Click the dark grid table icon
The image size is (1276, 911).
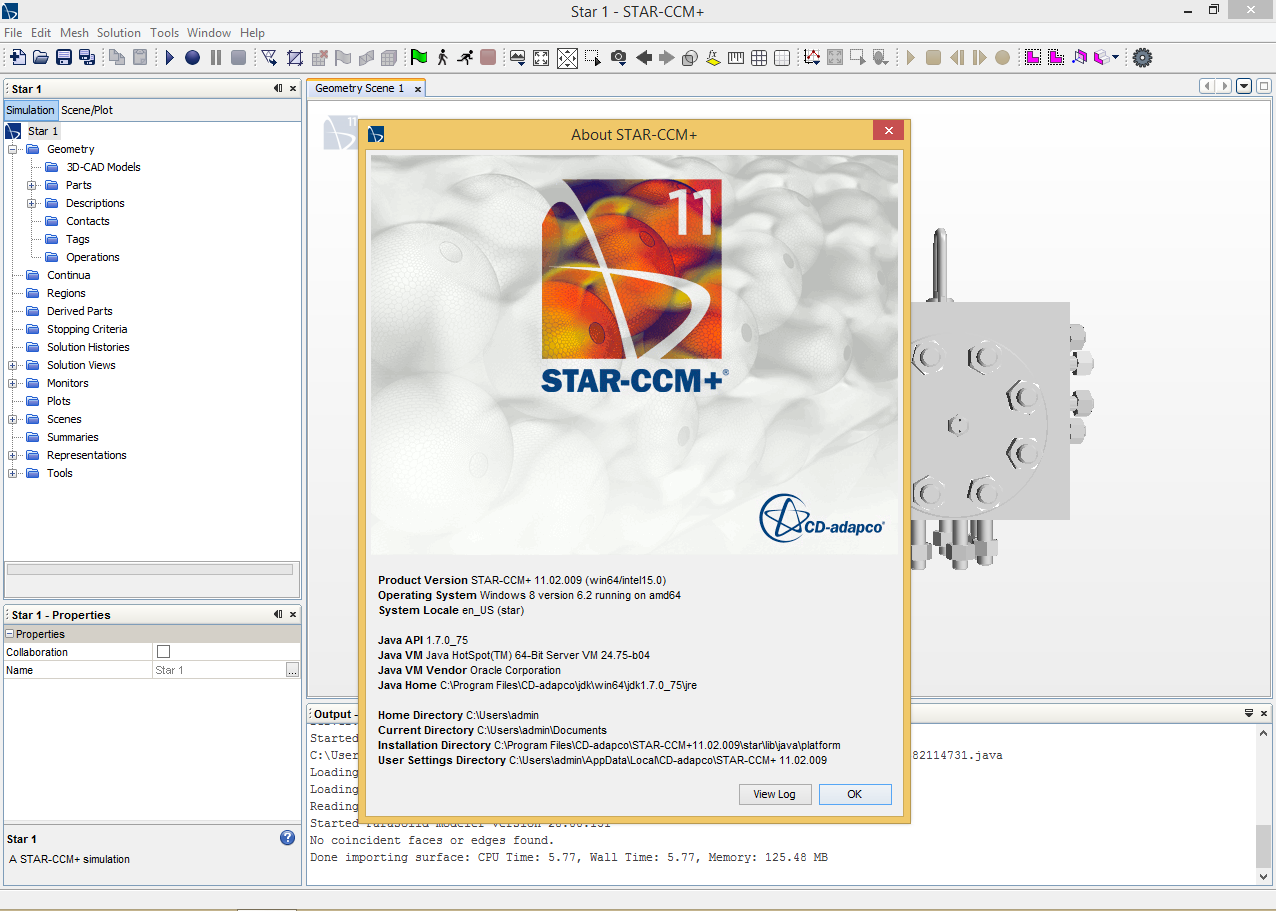click(759, 58)
